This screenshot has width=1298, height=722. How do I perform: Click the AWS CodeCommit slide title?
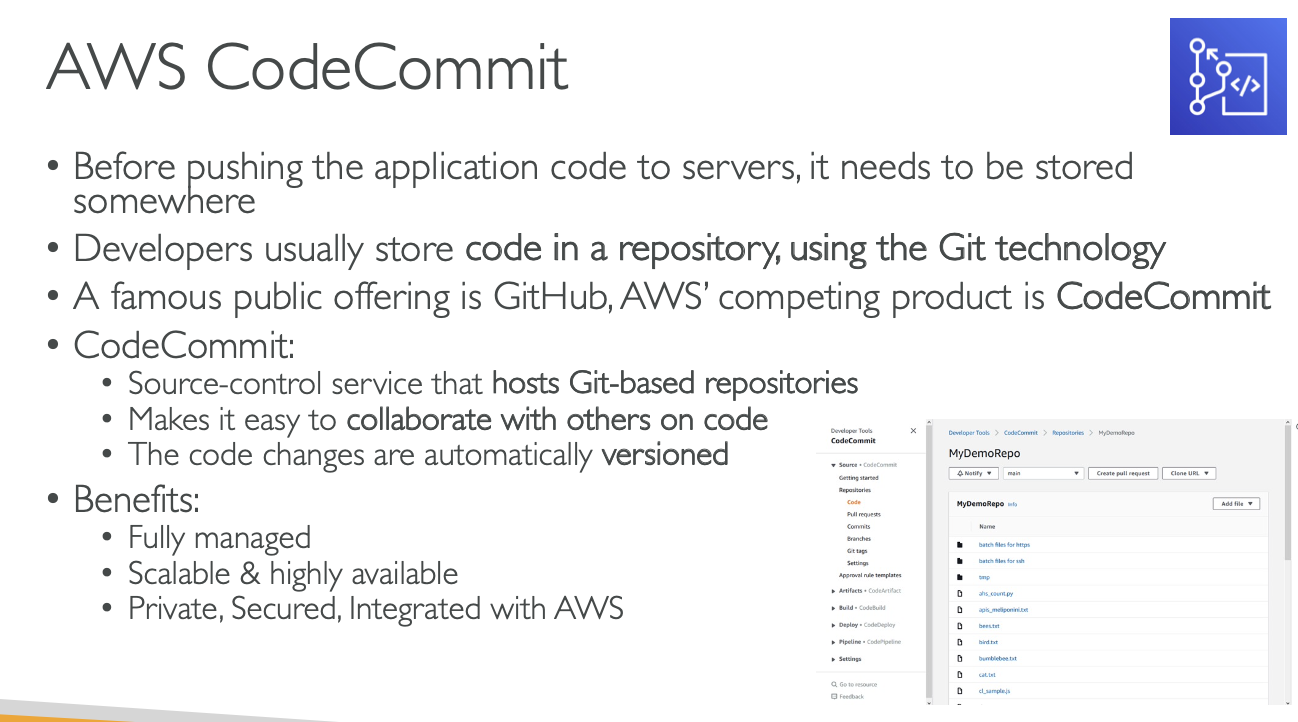pyautogui.click(x=307, y=67)
